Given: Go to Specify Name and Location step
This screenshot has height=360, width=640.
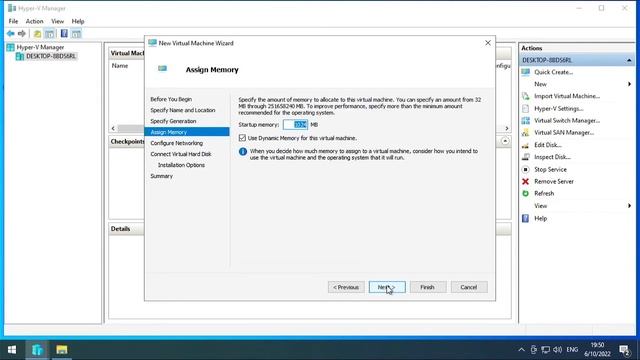Looking at the screenshot, I should click(x=183, y=110).
